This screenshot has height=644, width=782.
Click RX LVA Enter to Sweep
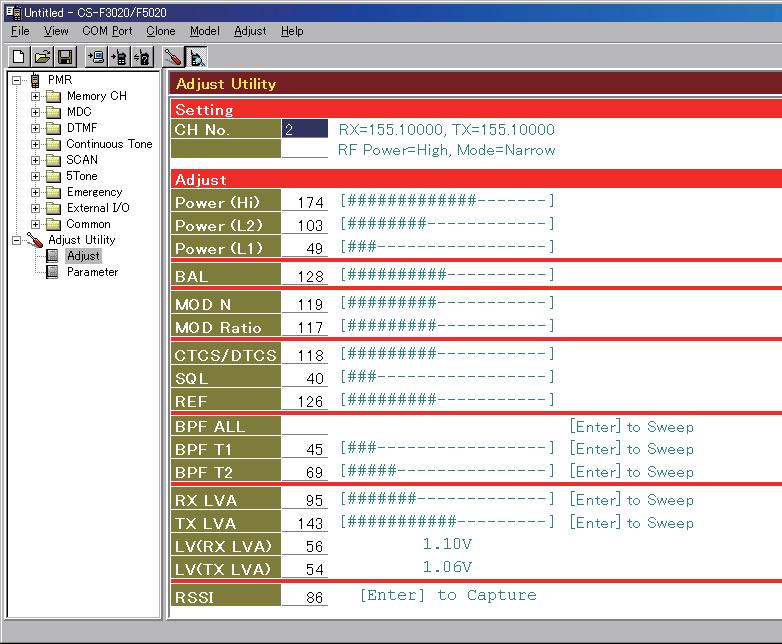click(631, 500)
